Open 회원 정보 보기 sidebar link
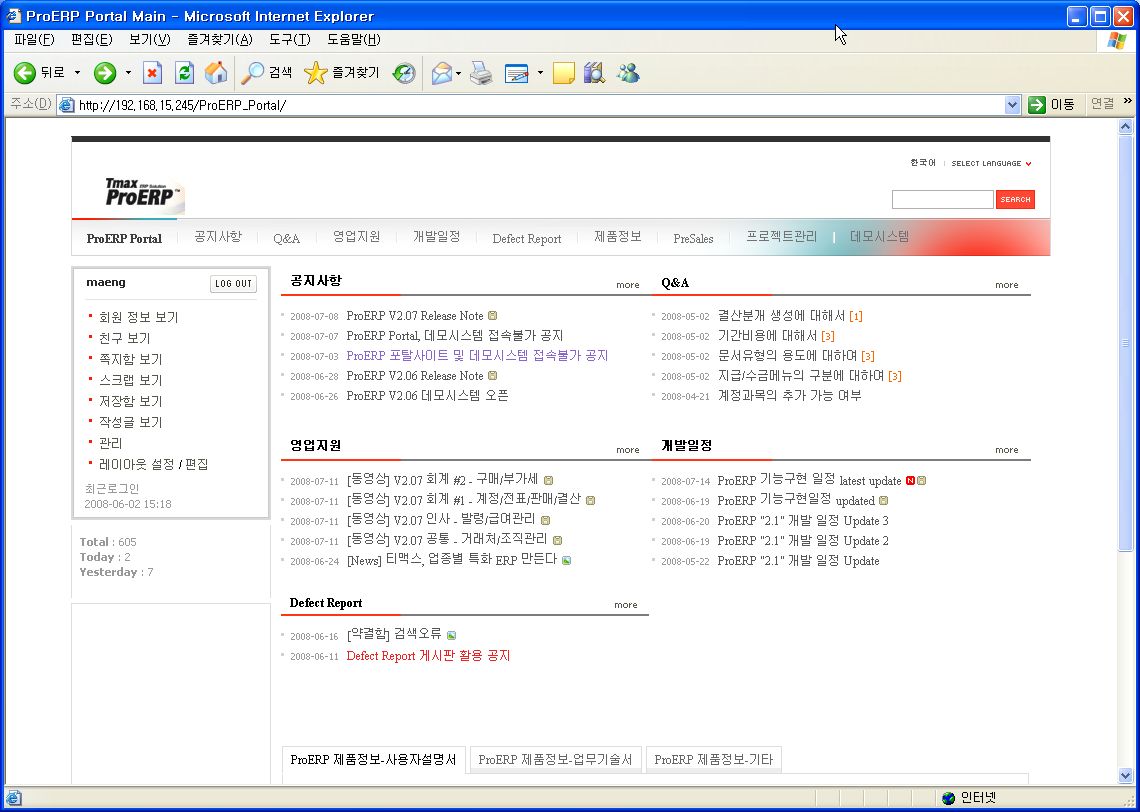Image resolution: width=1140 pixels, height=812 pixels. [138, 317]
